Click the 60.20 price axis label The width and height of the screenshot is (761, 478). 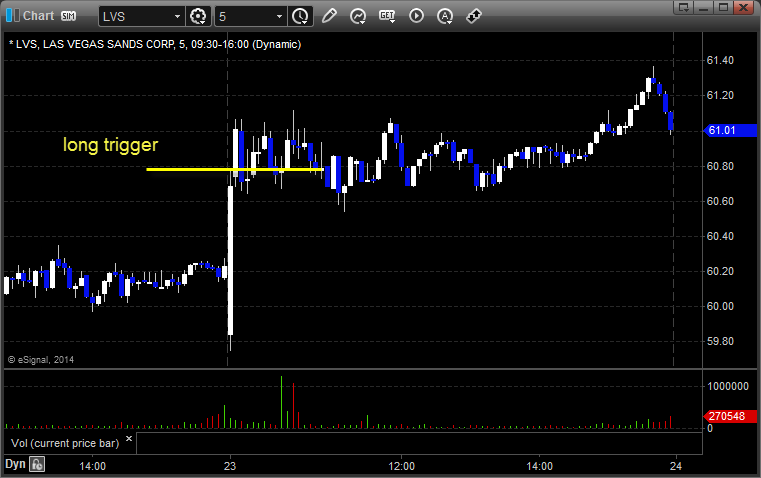pos(720,271)
